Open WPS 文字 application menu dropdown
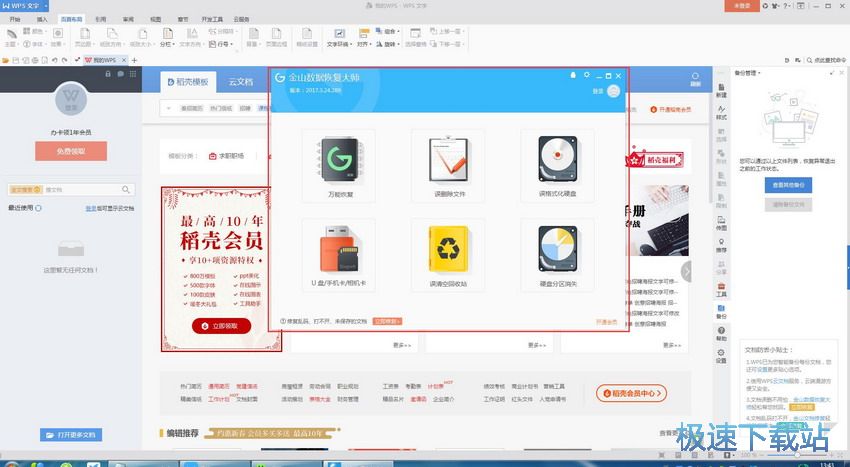Image resolution: width=850 pixels, height=467 pixels. point(45,5)
